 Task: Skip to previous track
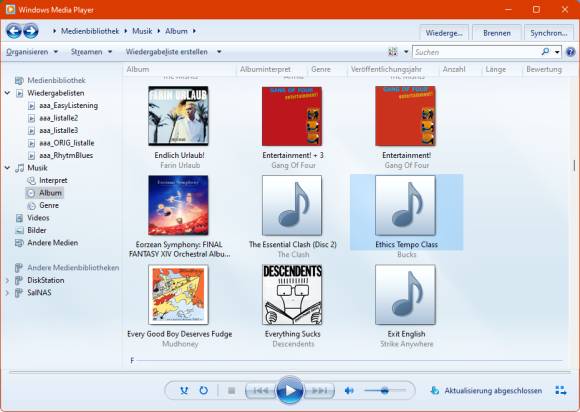click(x=261, y=390)
